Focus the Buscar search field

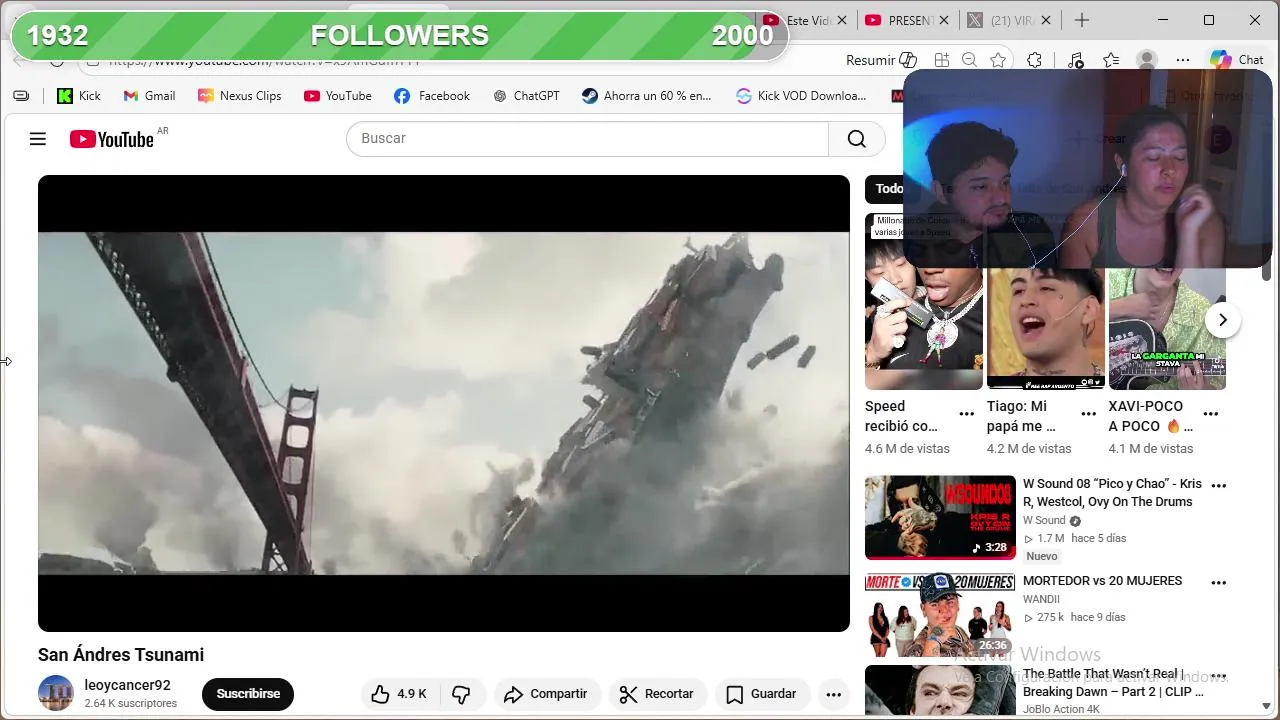coord(587,139)
